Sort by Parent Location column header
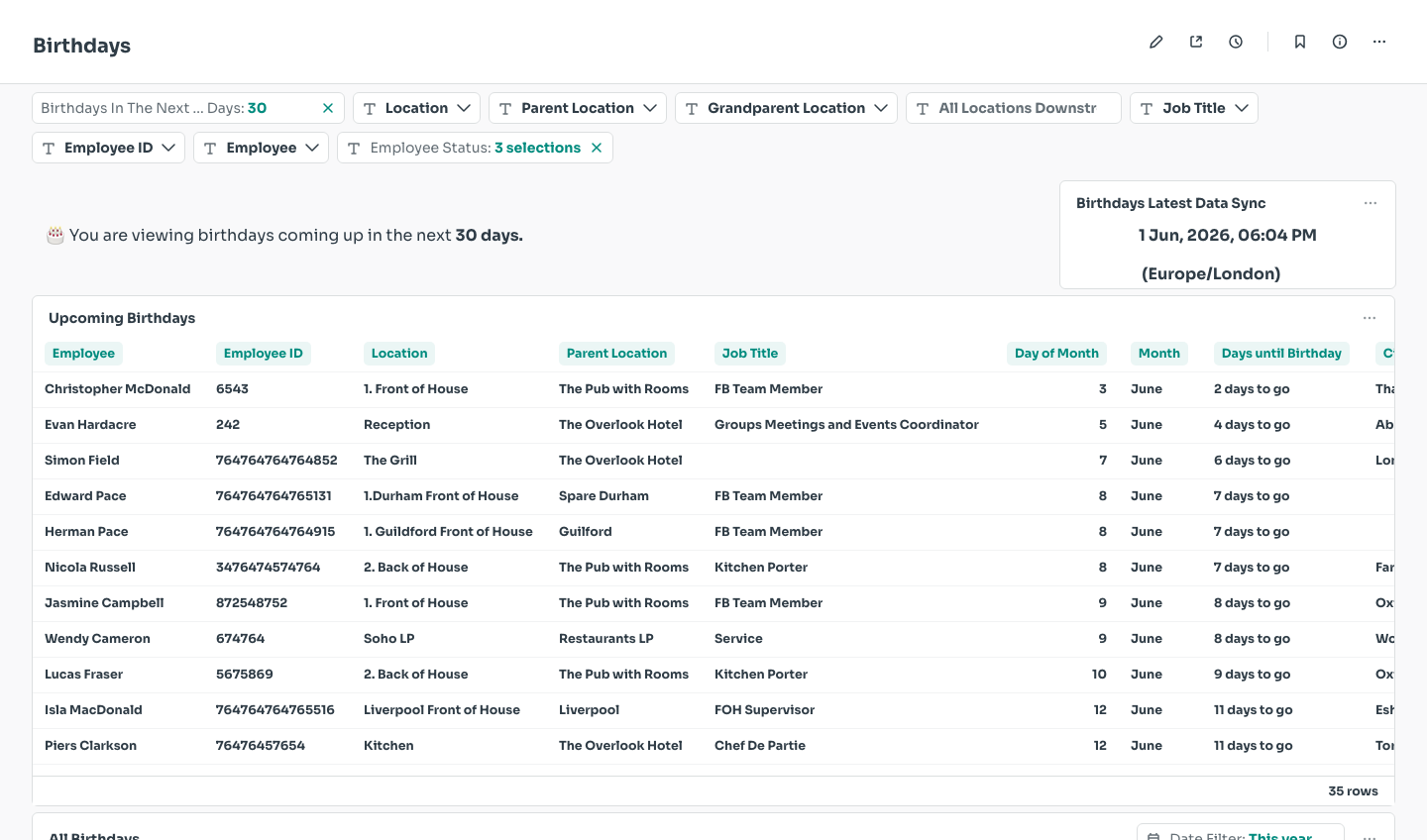Screen dimensions: 1427x840 616,354
